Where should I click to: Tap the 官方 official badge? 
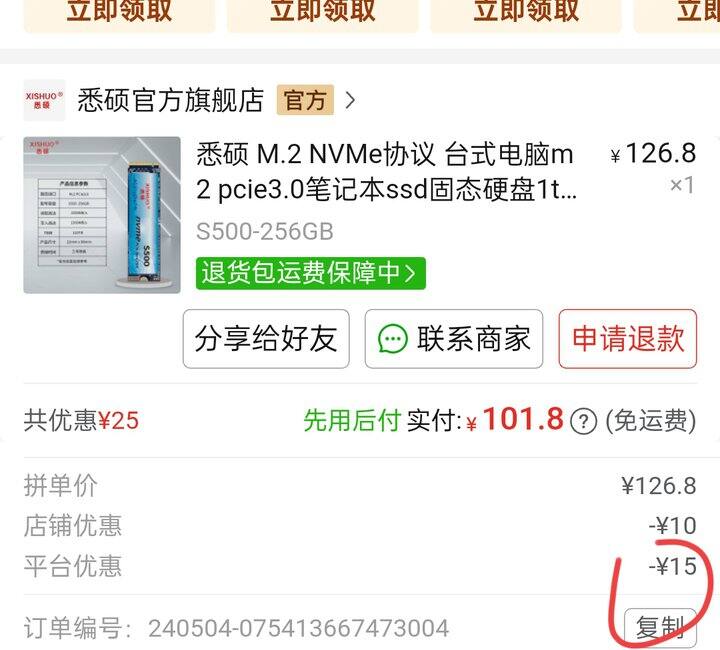click(x=305, y=100)
